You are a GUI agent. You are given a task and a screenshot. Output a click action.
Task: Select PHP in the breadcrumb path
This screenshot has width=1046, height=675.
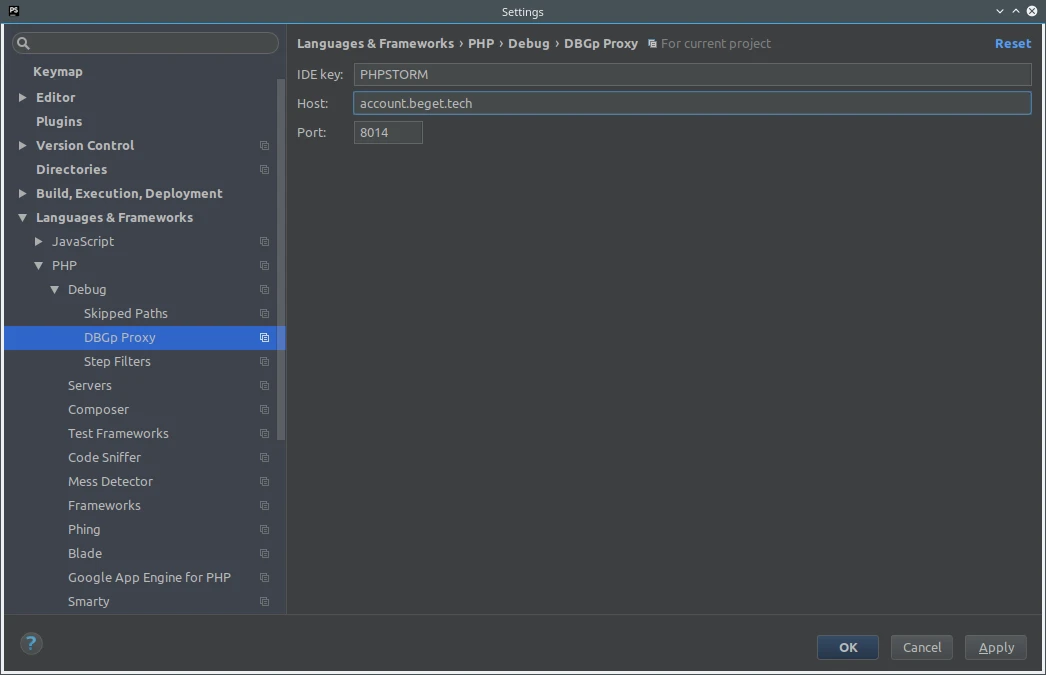point(481,43)
